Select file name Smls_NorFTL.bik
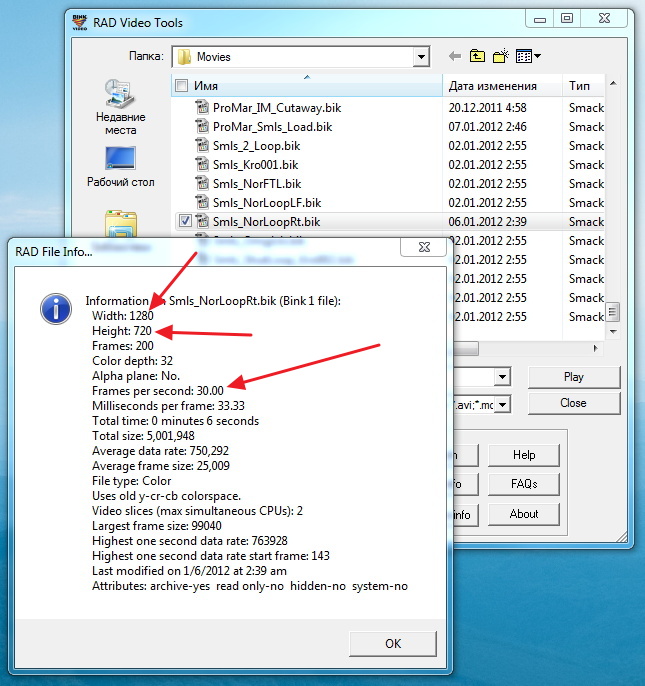The image size is (645, 686). pyautogui.click(x=257, y=184)
